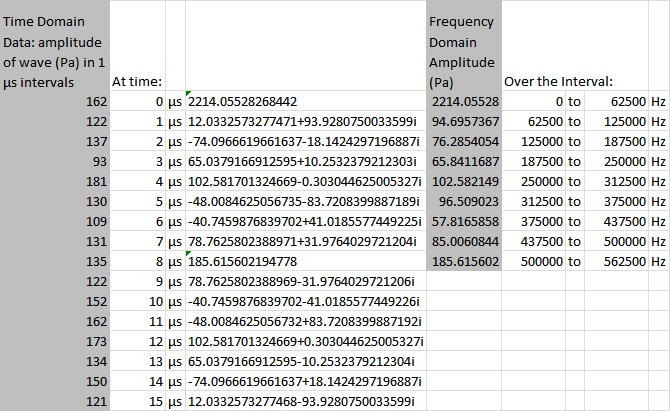Select the FFT cell 185.615602194778

pyautogui.click(x=306, y=261)
